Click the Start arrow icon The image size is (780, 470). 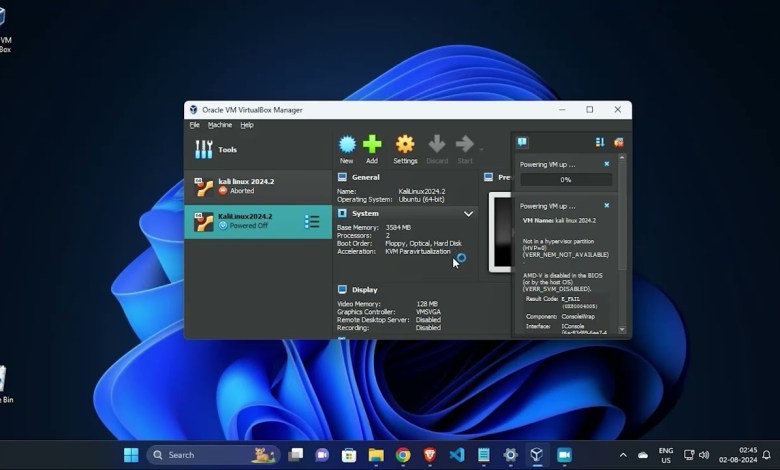[x=465, y=149]
